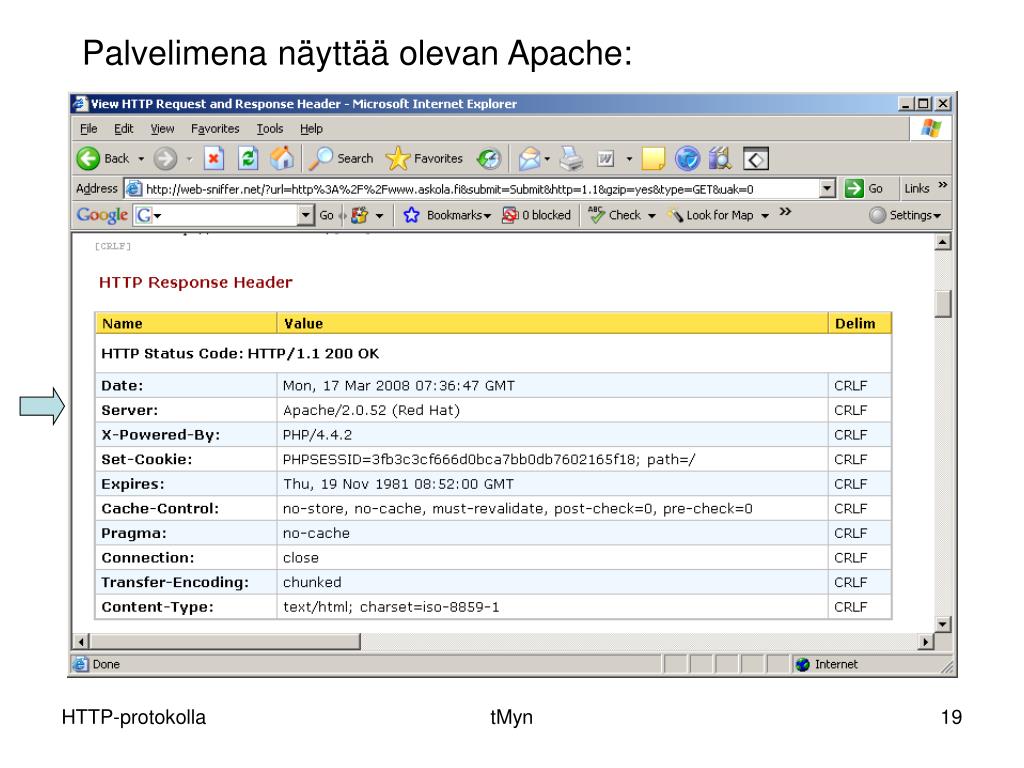Click the PHPSESSID Set-Cookie value
Viewport: 1024px width, 768px height.
(488, 460)
